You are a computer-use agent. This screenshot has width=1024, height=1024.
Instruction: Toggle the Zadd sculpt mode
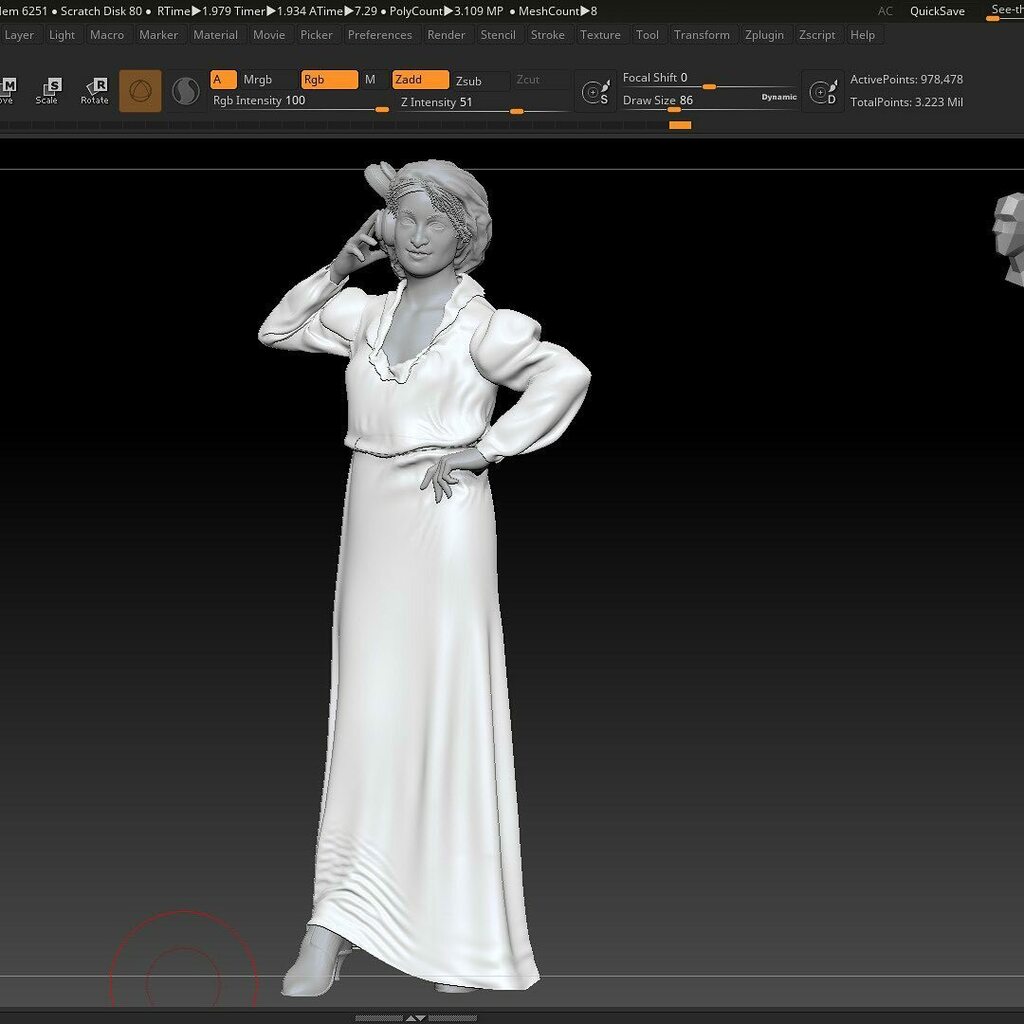[x=419, y=80]
